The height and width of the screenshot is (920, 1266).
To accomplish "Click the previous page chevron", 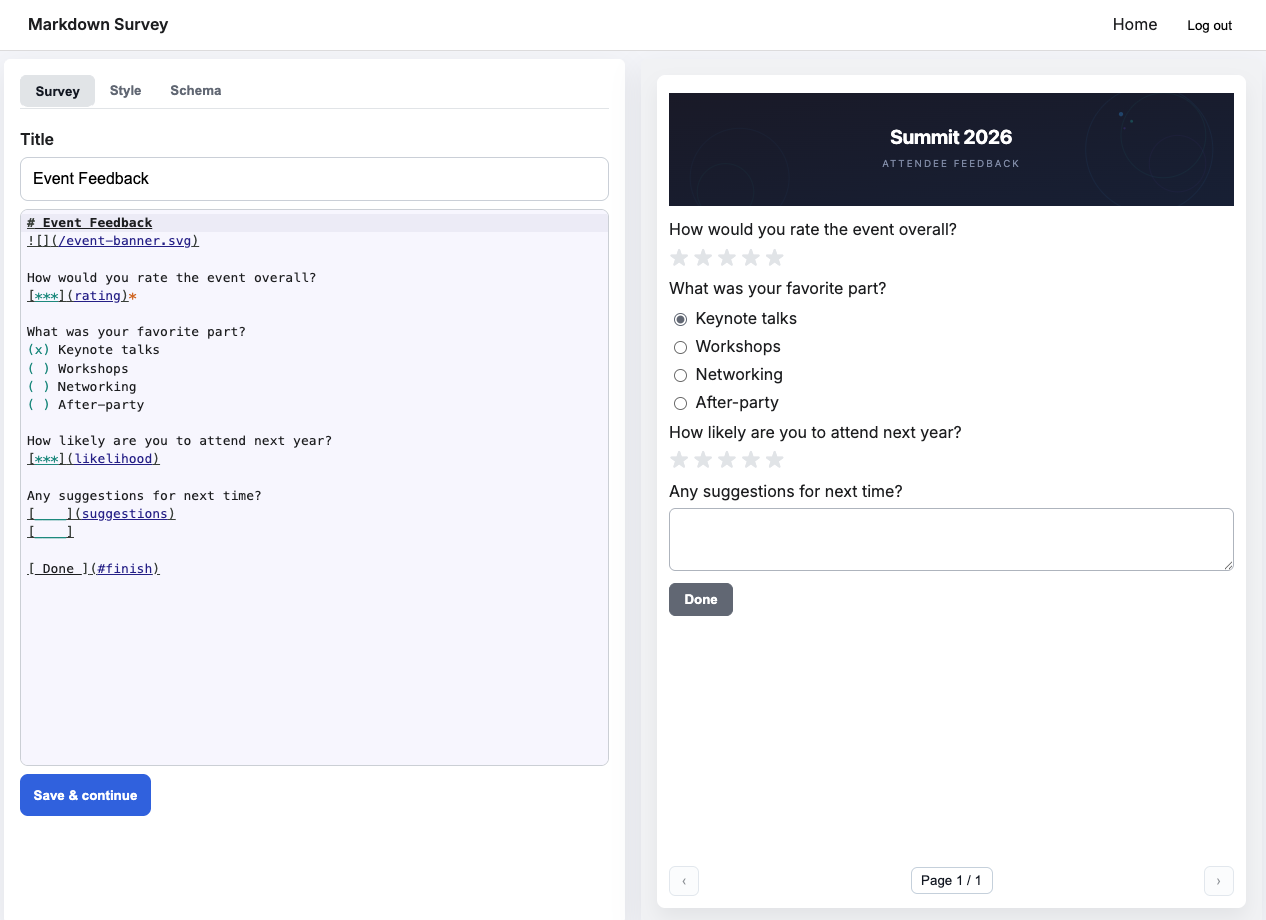I will [684, 880].
